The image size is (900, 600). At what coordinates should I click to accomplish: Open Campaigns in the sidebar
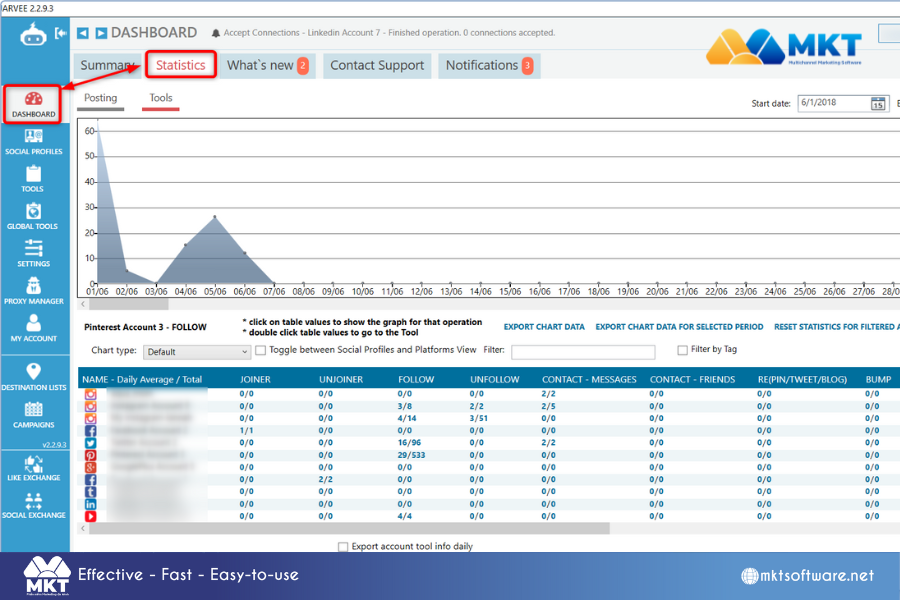[34, 415]
